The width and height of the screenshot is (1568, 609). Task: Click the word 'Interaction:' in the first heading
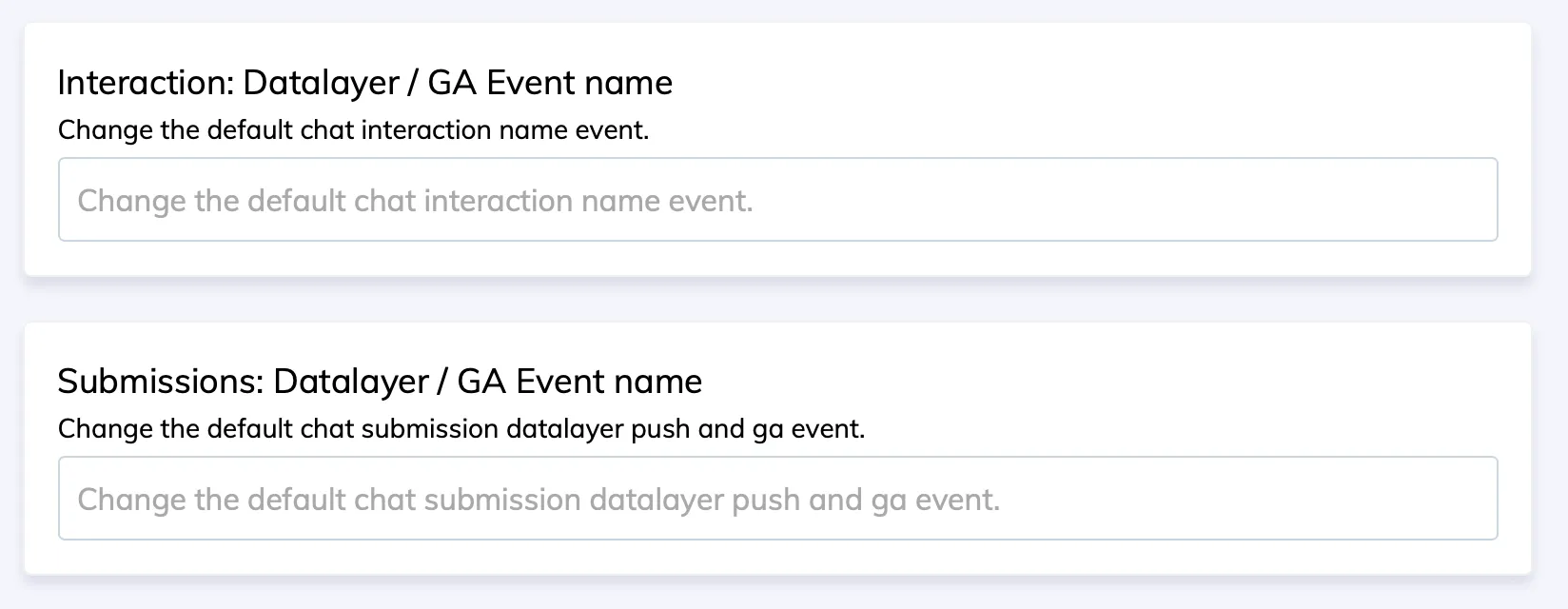[x=146, y=83]
